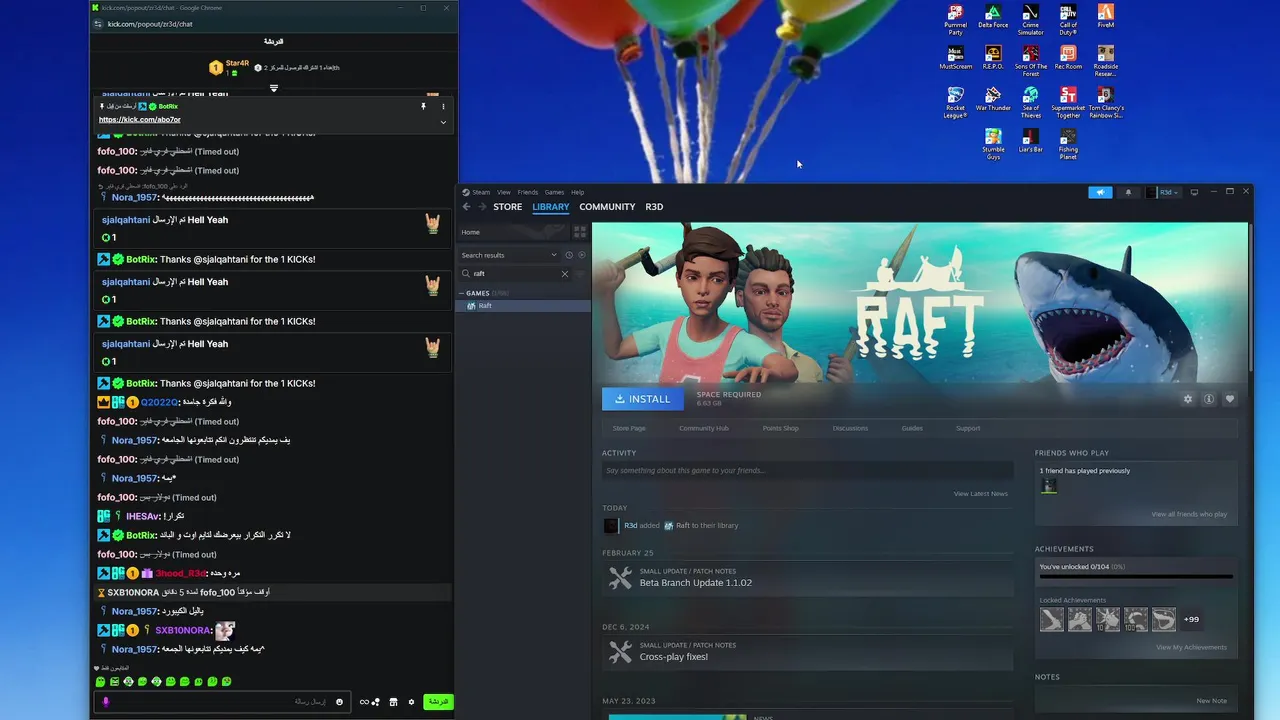Open Steam Big Picture mode icon
Image resolution: width=1280 pixels, height=720 pixels.
1194,192
